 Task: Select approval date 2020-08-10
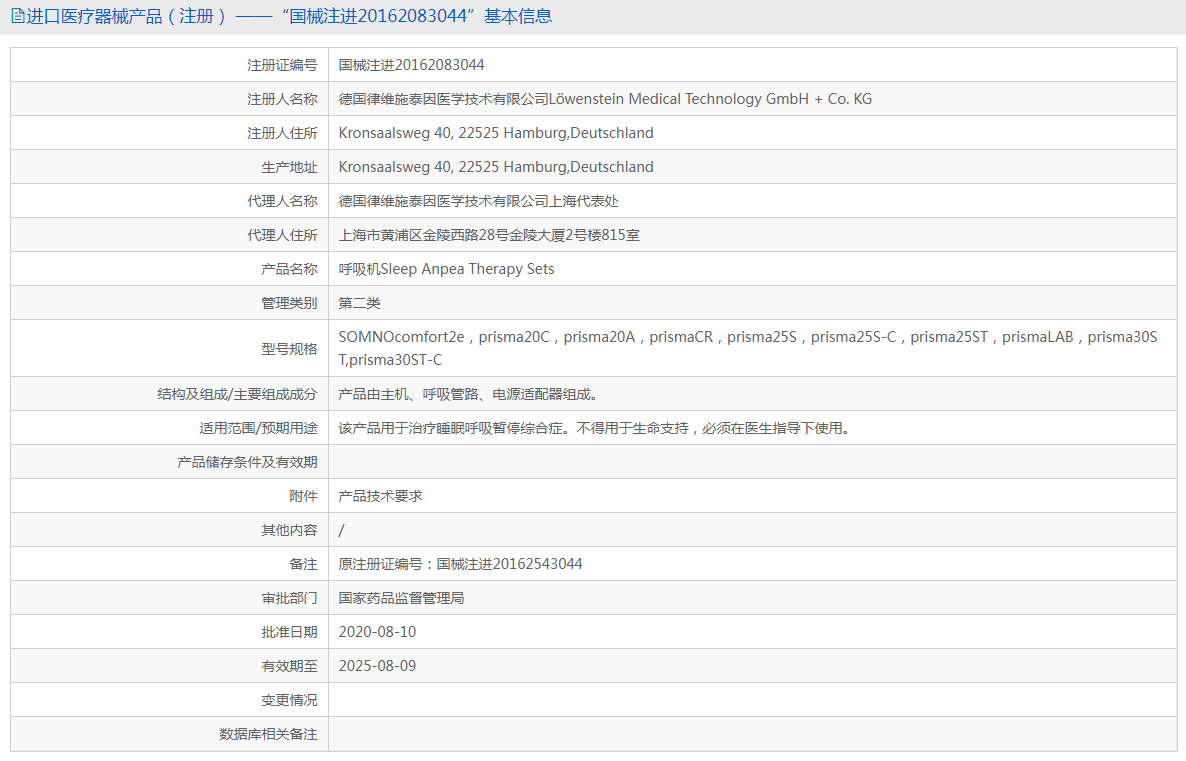point(377,632)
